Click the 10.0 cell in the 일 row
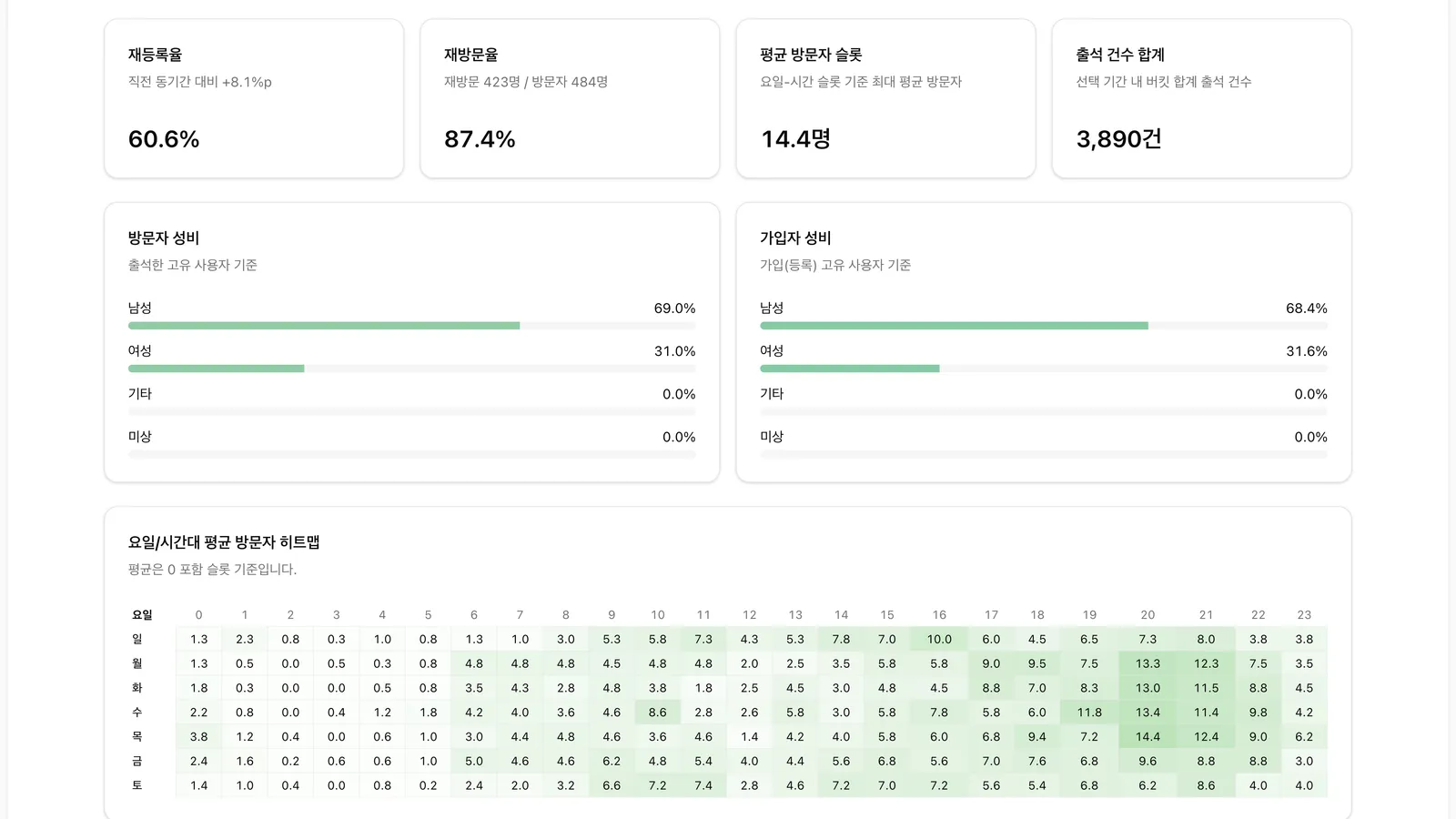 coord(938,639)
